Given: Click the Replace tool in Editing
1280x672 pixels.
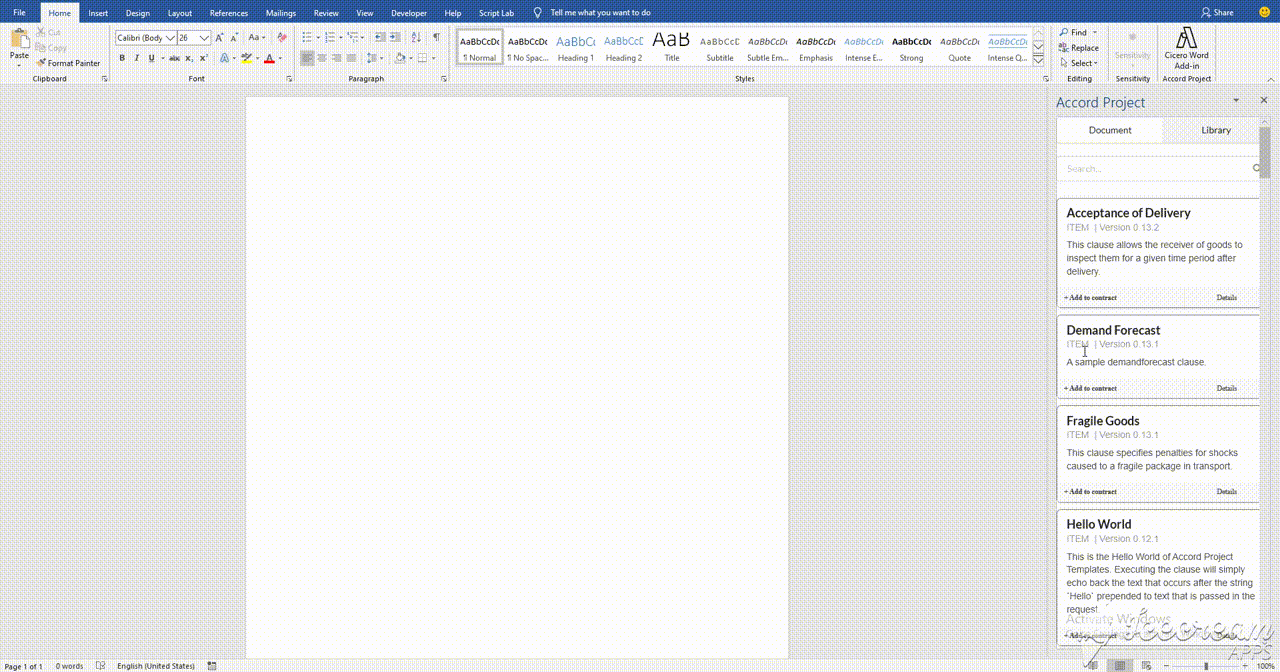Looking at the screenshot, I should coord(1079,48).
